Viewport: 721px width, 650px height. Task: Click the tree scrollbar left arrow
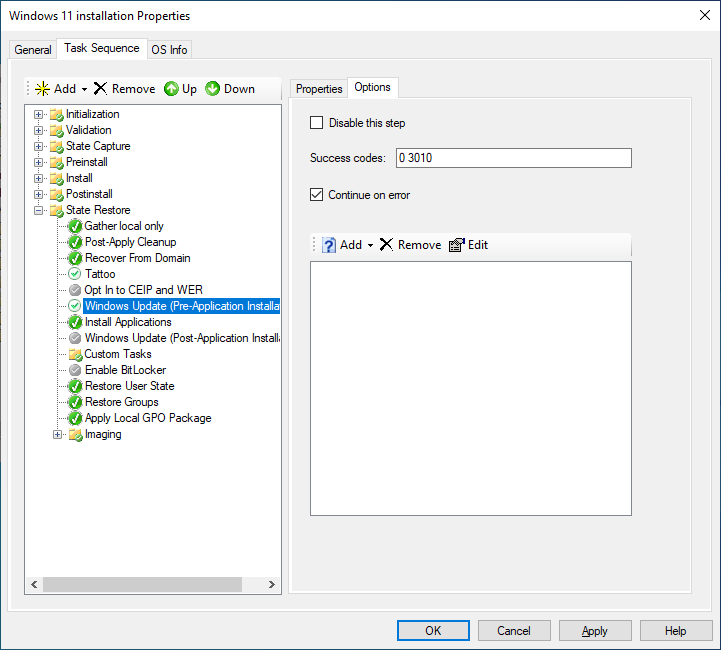pos(34,584)
